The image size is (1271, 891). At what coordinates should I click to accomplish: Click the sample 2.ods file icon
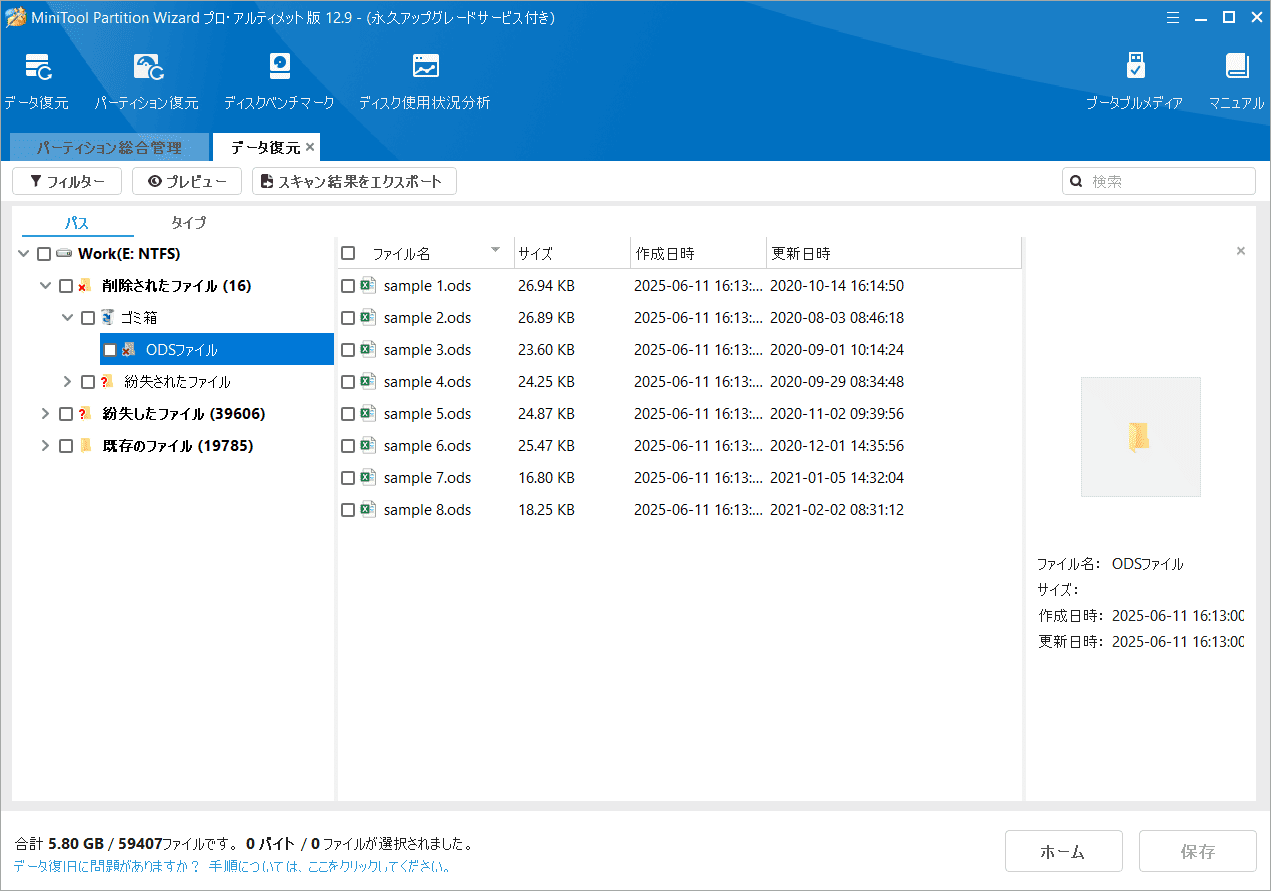click(x=368, y=317)
